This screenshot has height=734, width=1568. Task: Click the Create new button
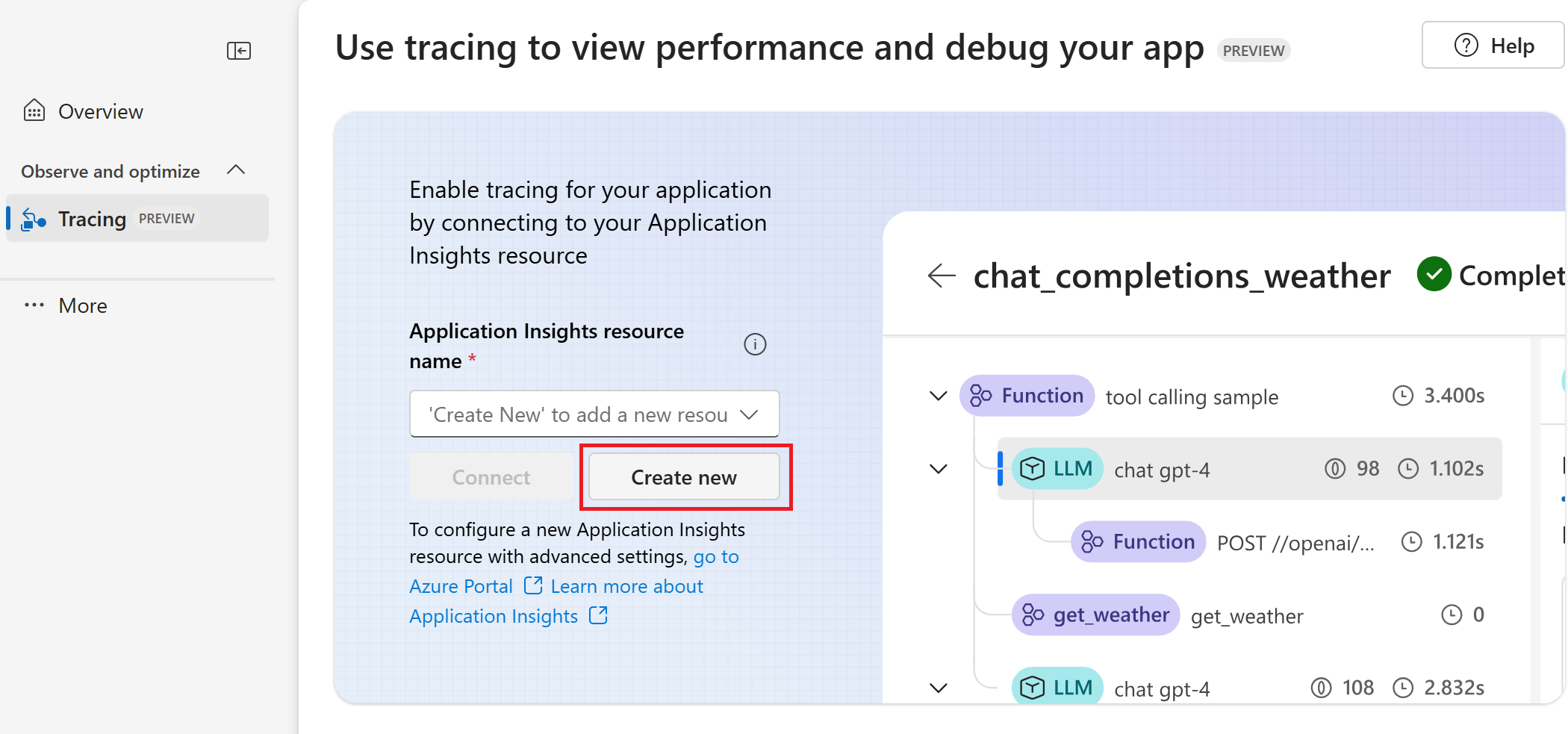(x=683, y=477)
